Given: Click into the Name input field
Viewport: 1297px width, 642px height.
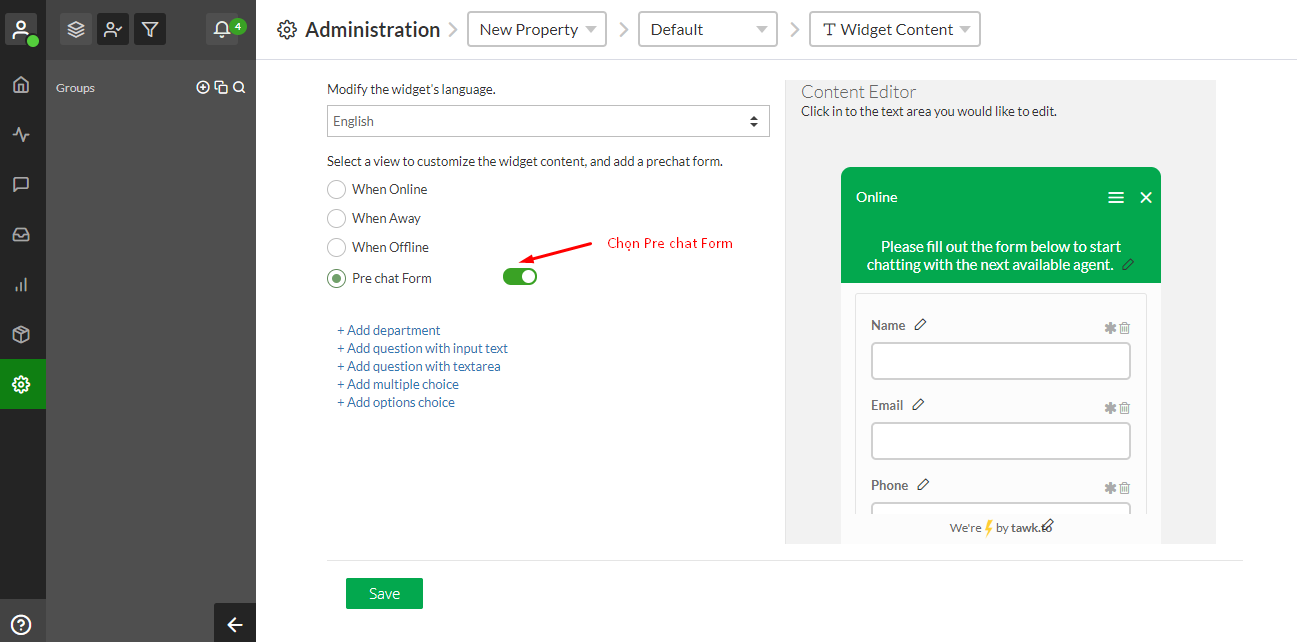Looking at the screenshot, I should [x=1001, y=361].
